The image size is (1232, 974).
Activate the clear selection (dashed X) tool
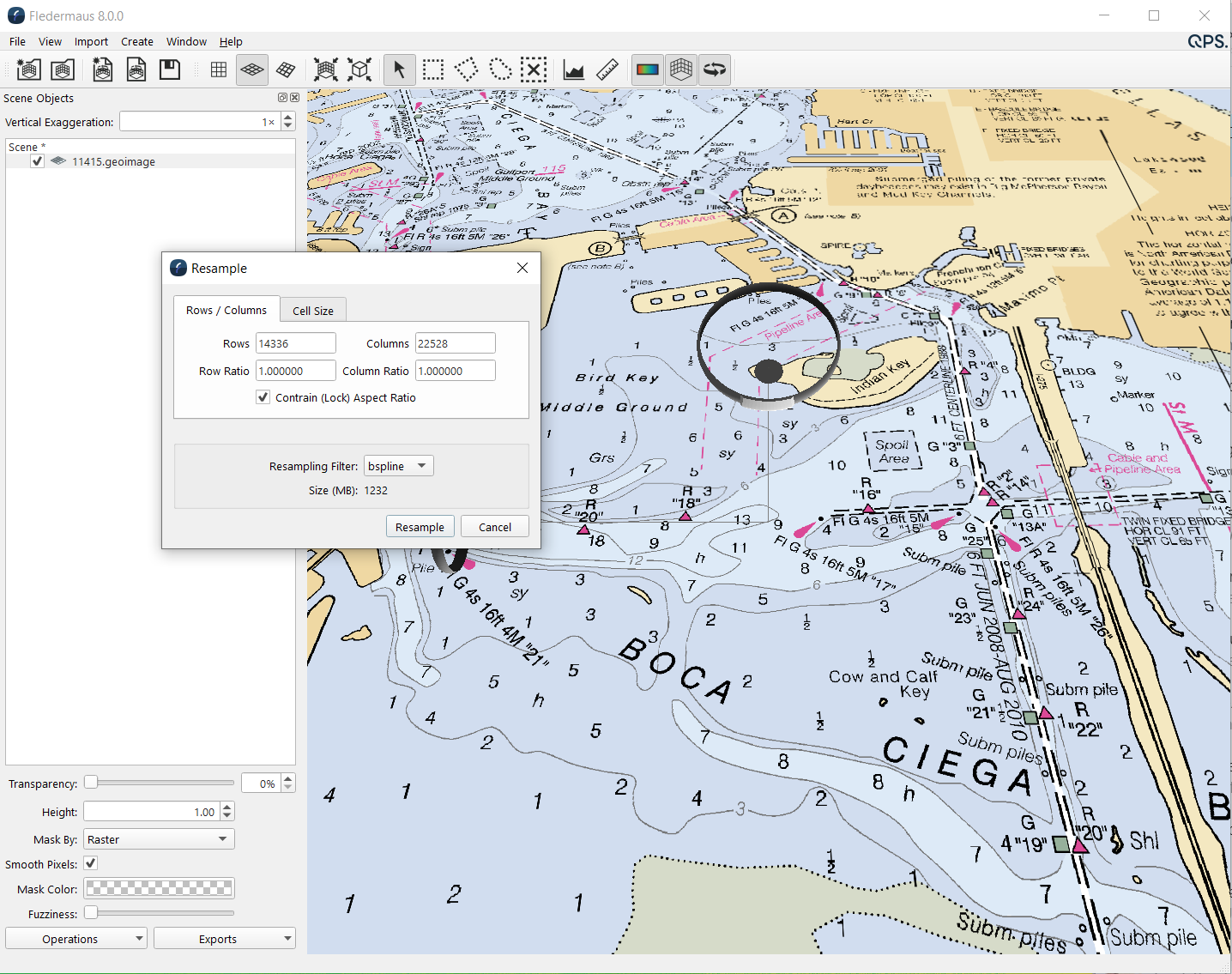click(534, 70)
